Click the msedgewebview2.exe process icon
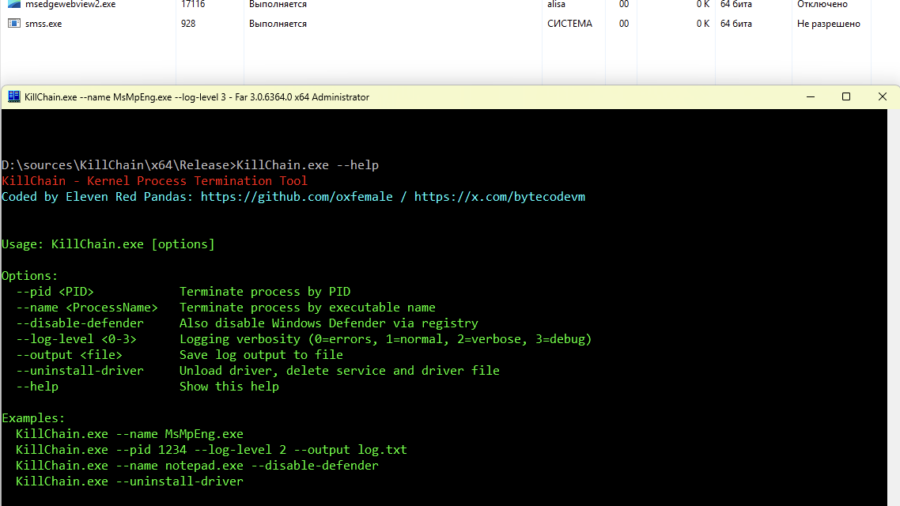 point(14,3)
